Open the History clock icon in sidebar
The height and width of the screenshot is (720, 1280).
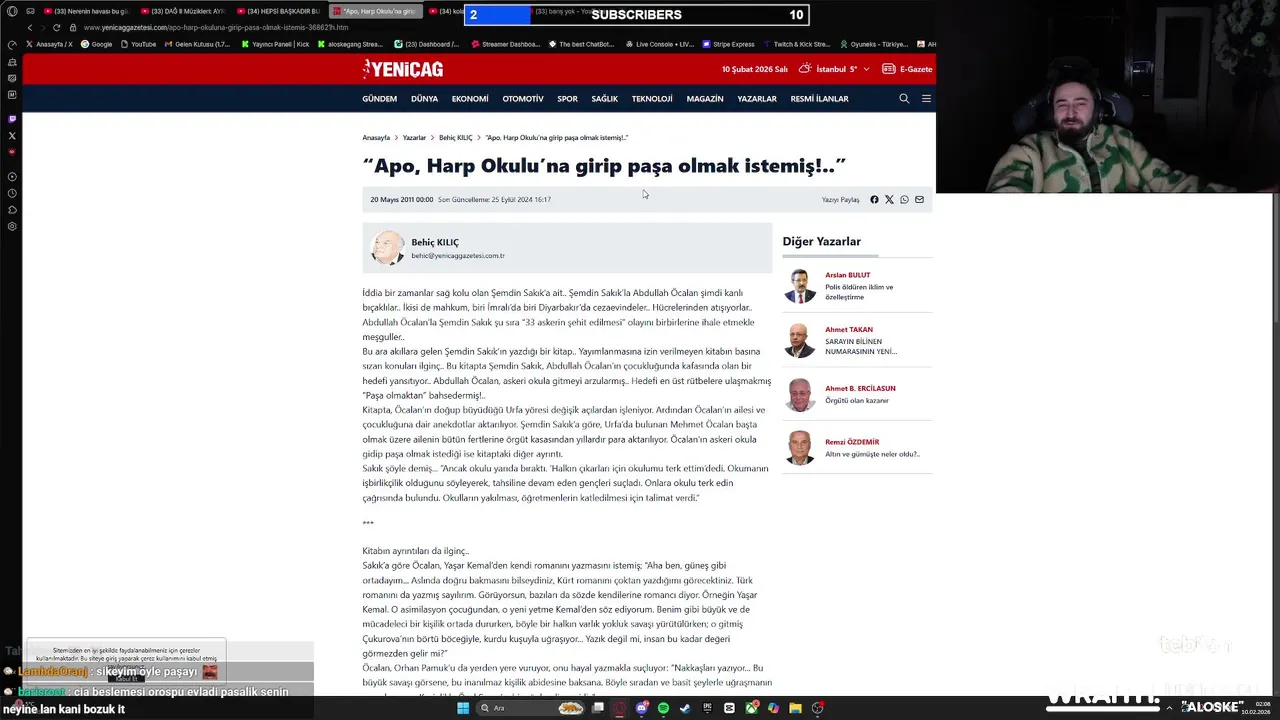[12, 193]
